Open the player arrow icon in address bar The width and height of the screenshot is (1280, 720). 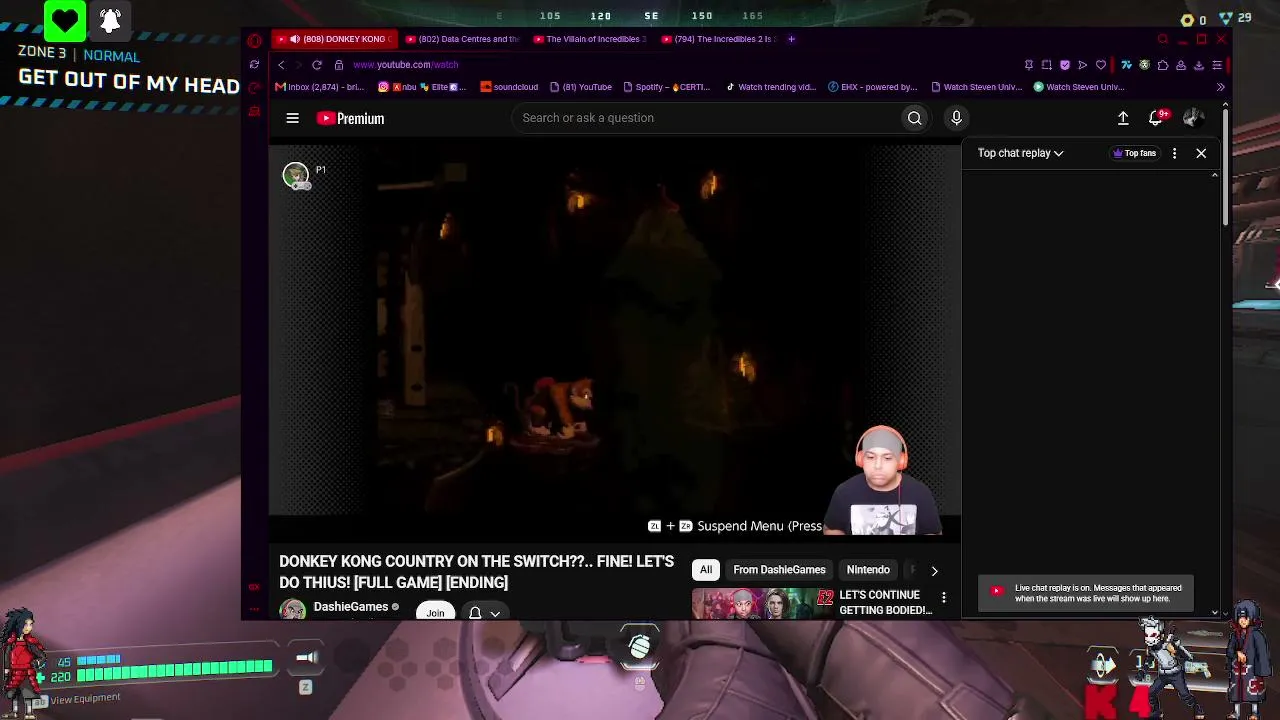coord(1082,65)
